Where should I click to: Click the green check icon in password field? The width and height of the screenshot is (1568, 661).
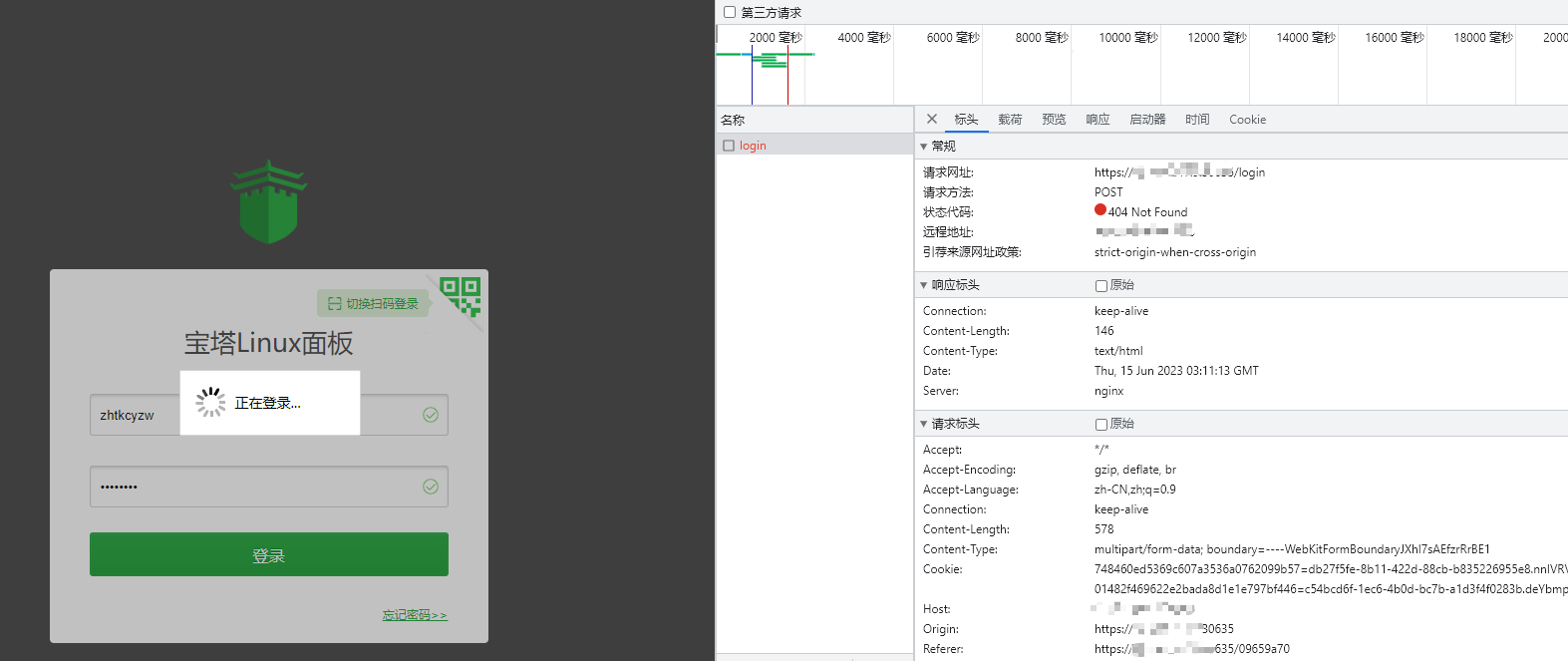tap(431, 487)
